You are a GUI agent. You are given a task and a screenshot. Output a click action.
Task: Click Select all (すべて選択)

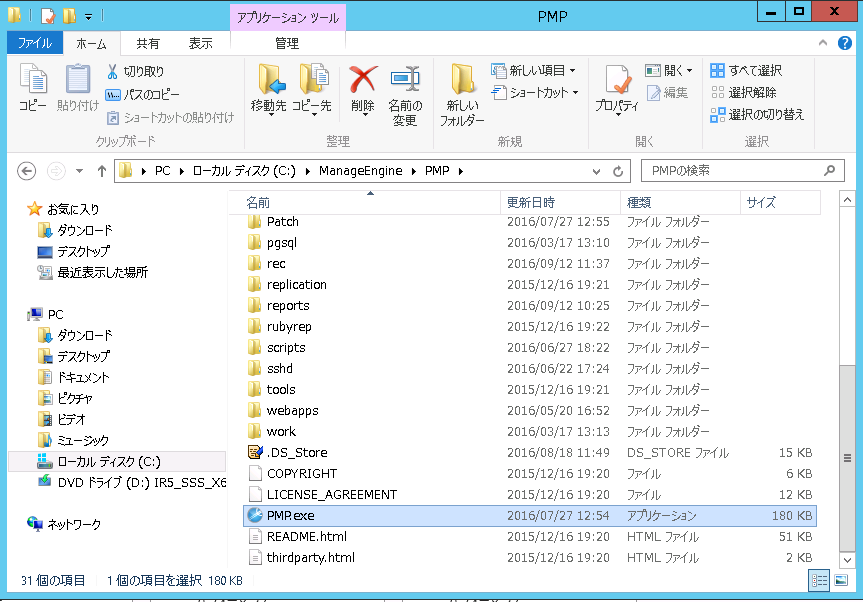(x=746, y=70)
